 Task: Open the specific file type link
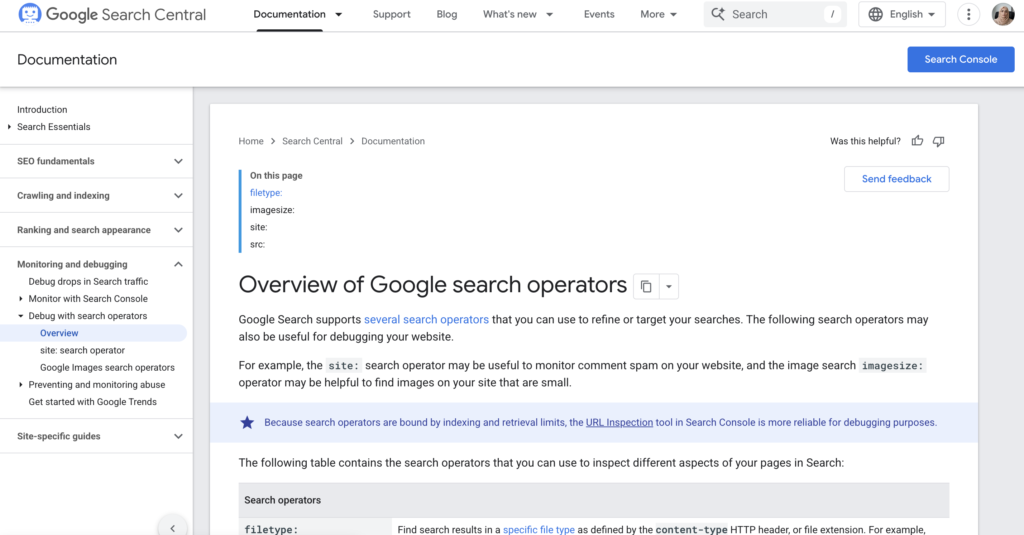click(x=539, y=529)
